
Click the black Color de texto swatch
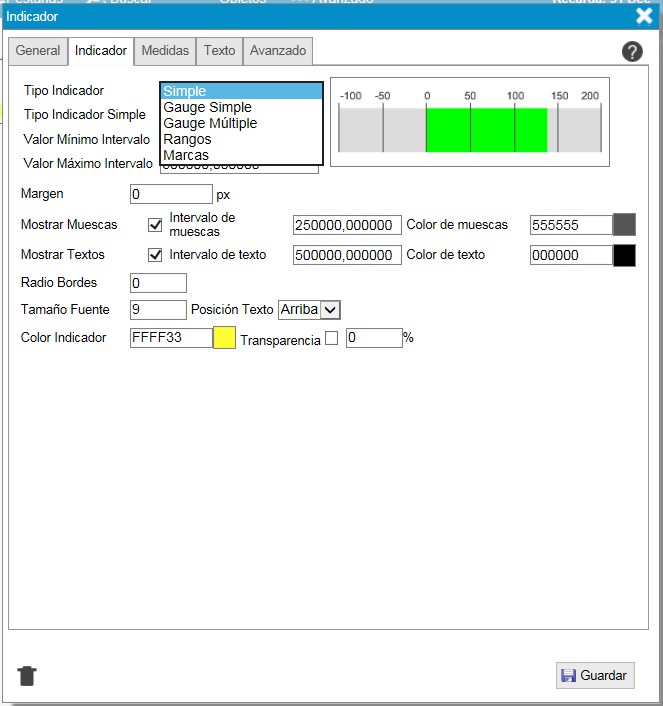point(624,255)
